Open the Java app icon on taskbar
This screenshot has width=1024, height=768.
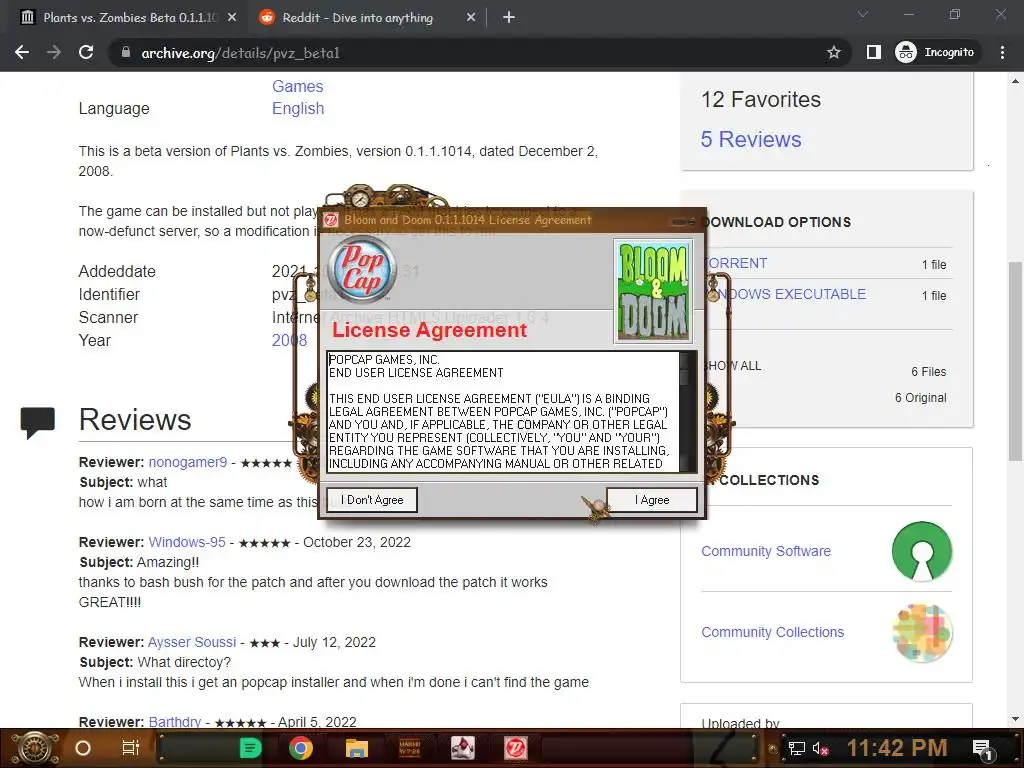point(462,748)
